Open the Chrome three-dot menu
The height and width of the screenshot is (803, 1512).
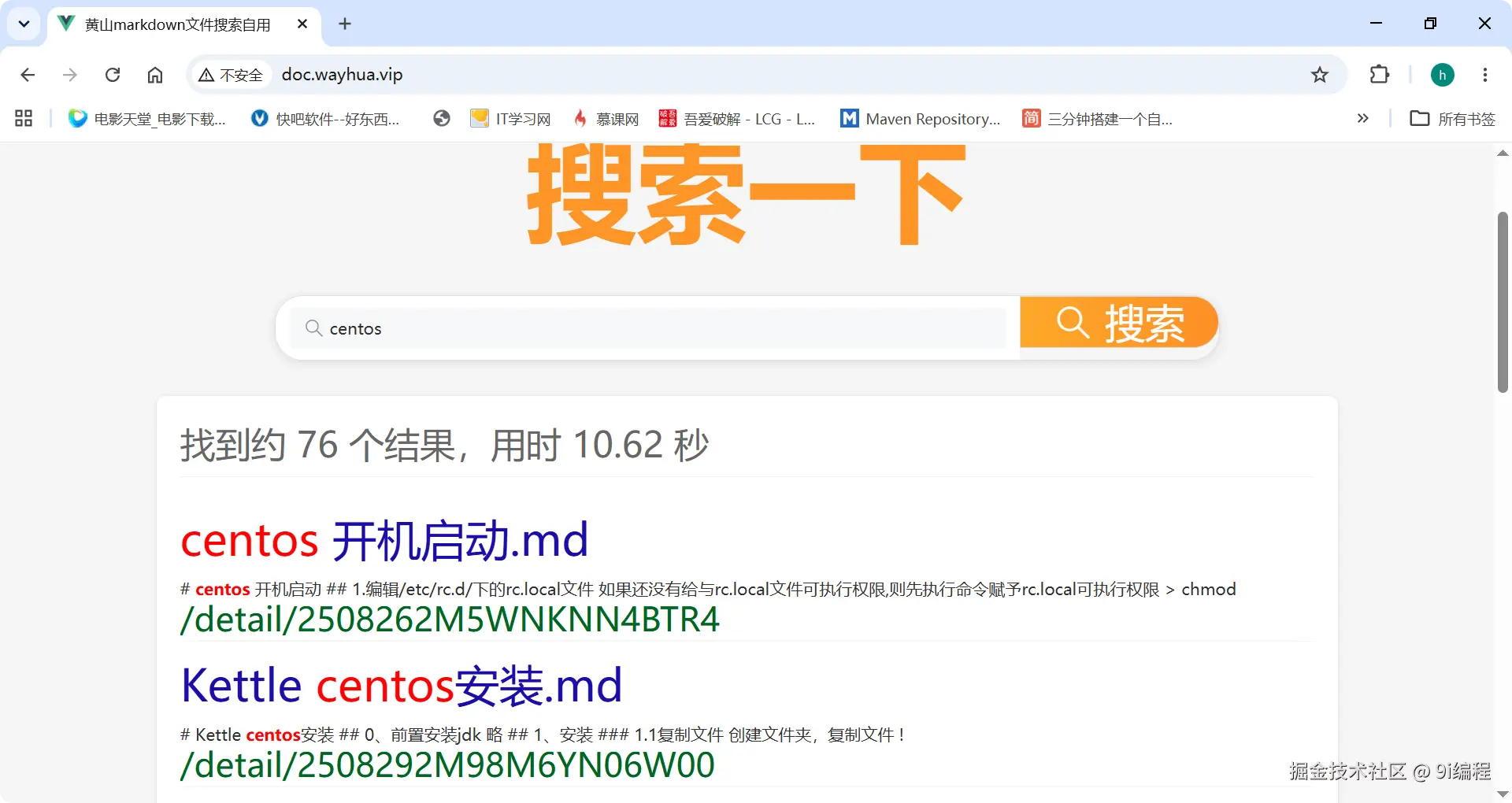pos(1485,75)
